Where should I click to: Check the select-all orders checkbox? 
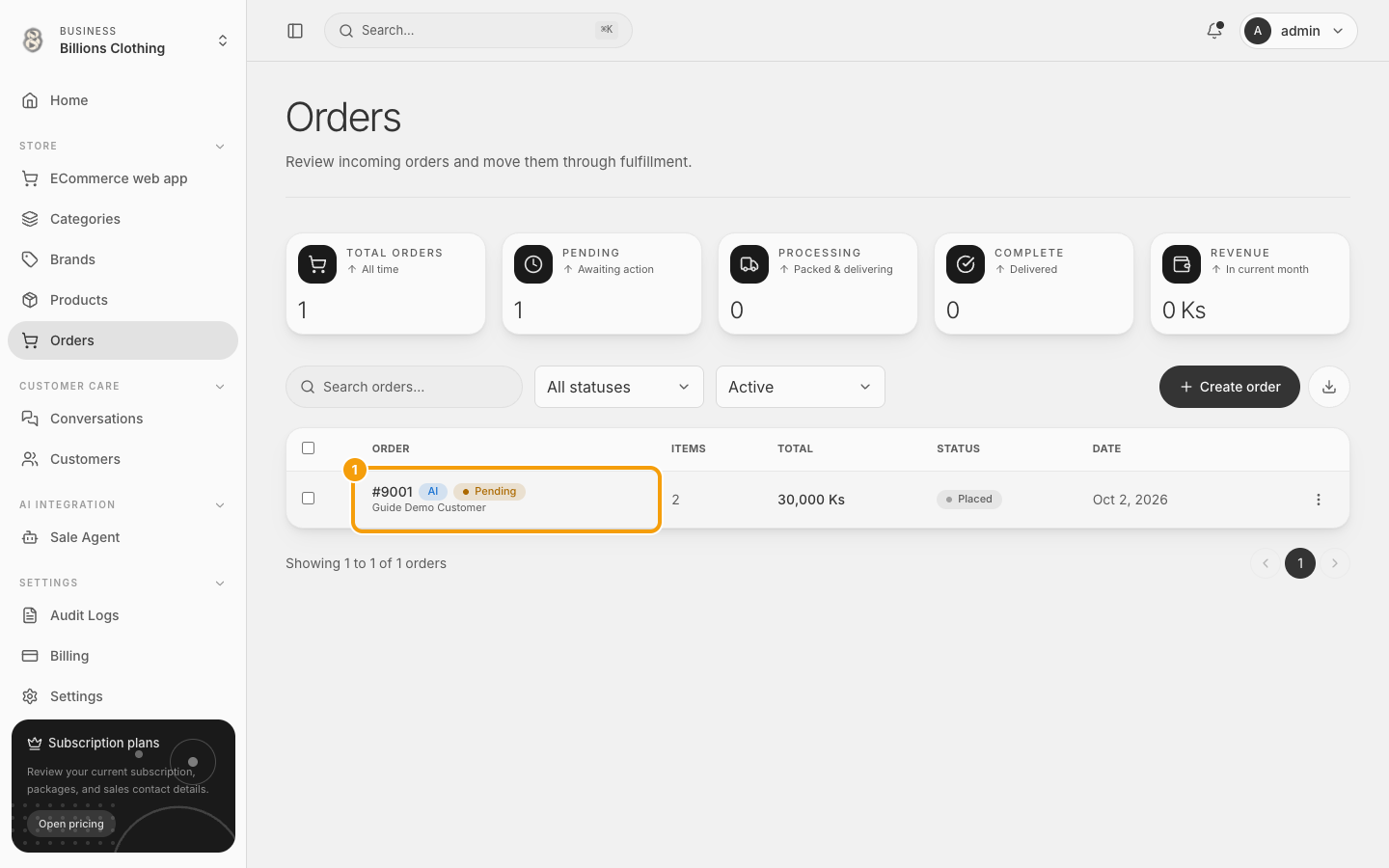pos(309,448)
